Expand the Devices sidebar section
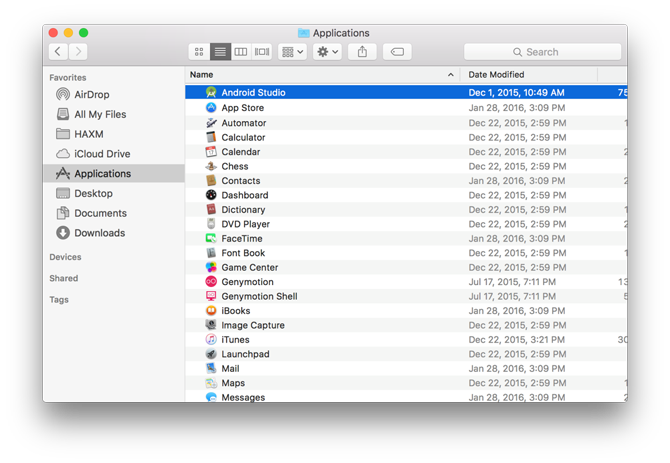670x463 pixels. tap(65, 257)
